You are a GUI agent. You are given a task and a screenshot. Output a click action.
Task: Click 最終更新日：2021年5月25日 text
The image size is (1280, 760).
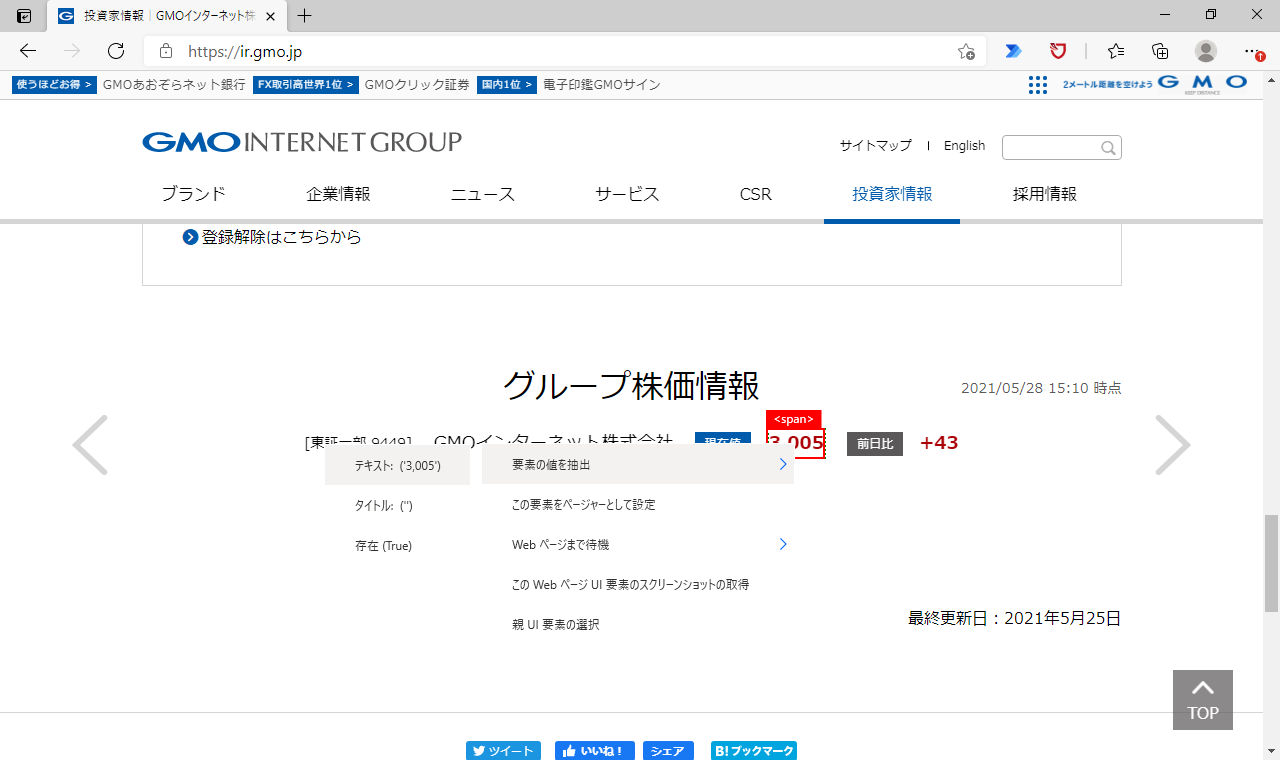coord(1014,618)
